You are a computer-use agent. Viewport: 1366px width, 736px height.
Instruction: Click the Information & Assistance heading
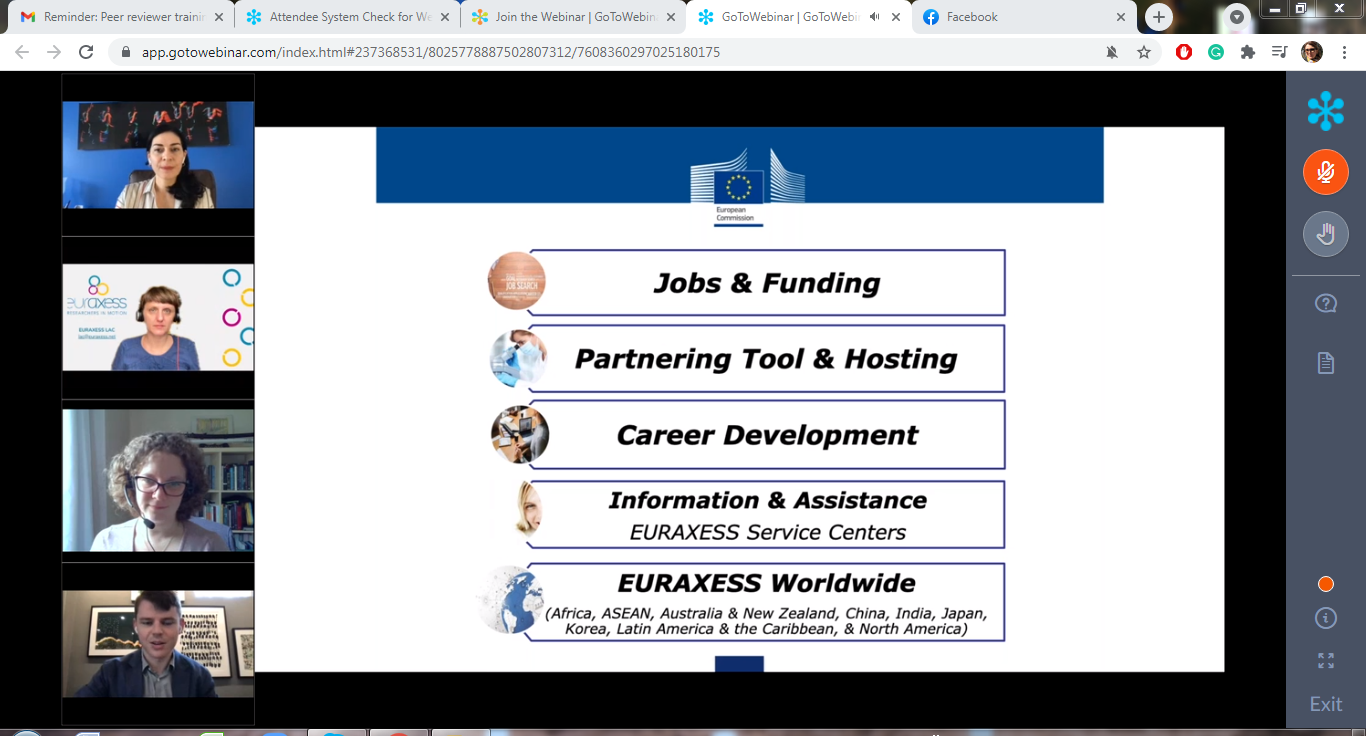coord(767,500)
